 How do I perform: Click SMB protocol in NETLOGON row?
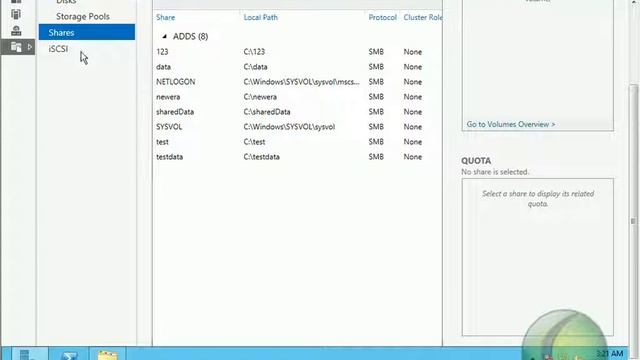[376, 82]
